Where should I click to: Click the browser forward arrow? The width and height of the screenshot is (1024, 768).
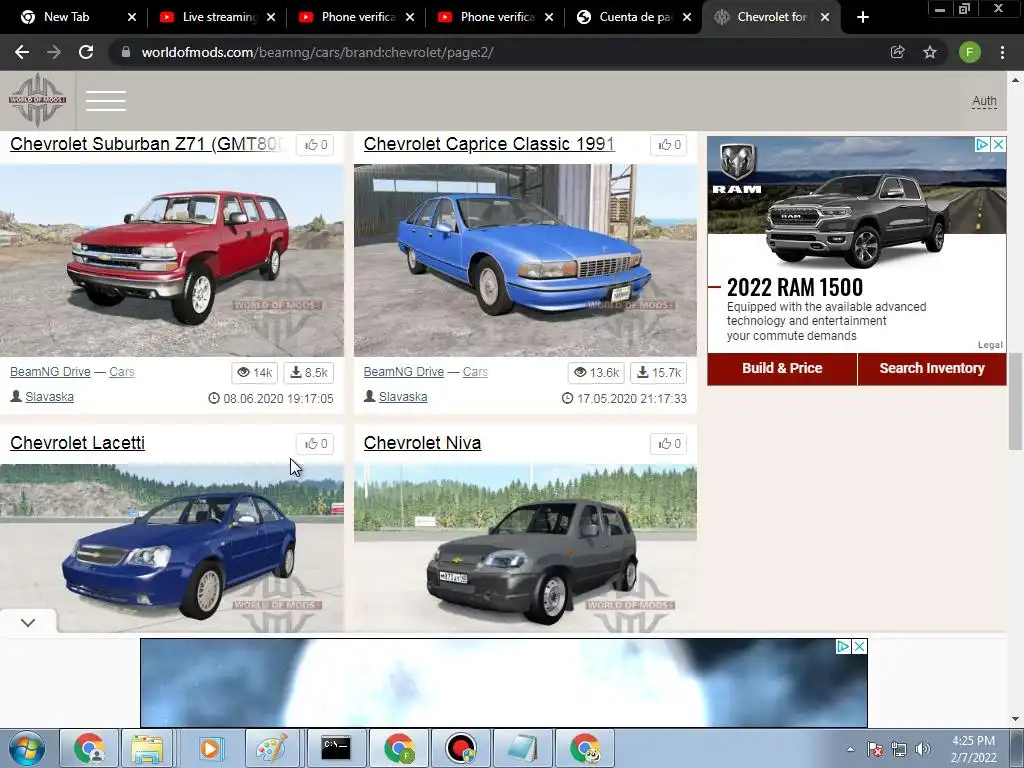click(54, 52)
